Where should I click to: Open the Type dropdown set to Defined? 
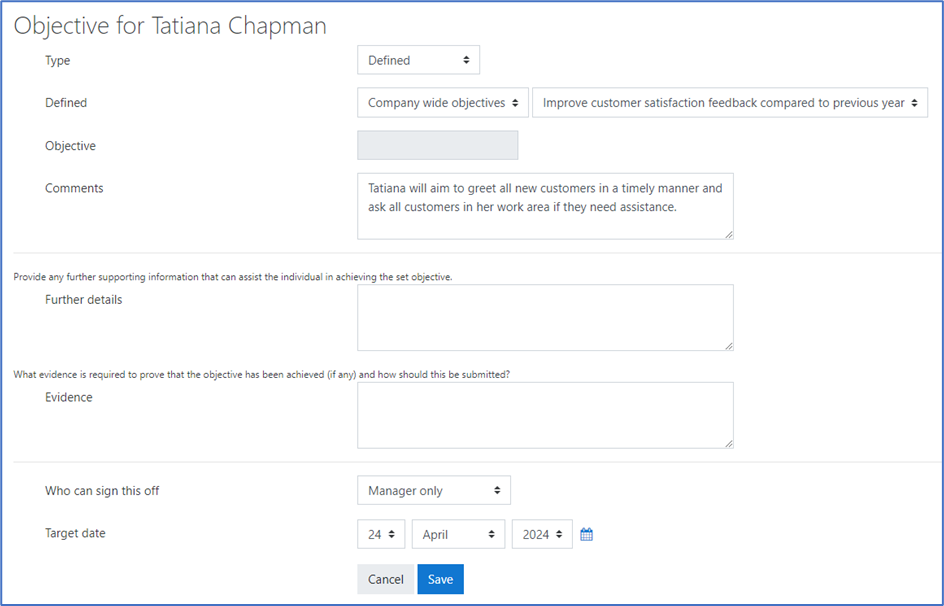pos(418,60)
